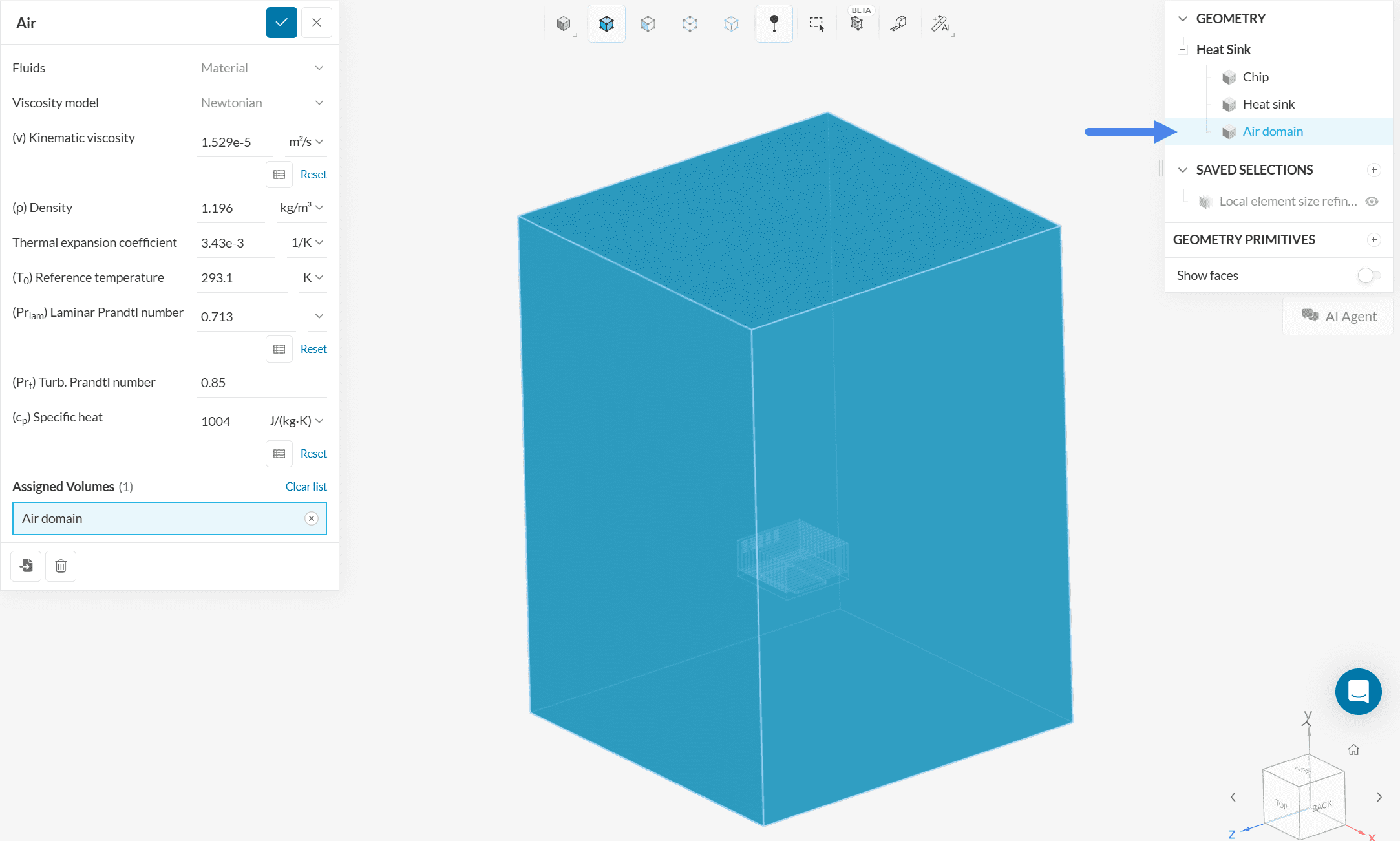The image size is (1400, 841).
Task: Toggle visibility of Local element size refinement
Action: click(1372, 201)
